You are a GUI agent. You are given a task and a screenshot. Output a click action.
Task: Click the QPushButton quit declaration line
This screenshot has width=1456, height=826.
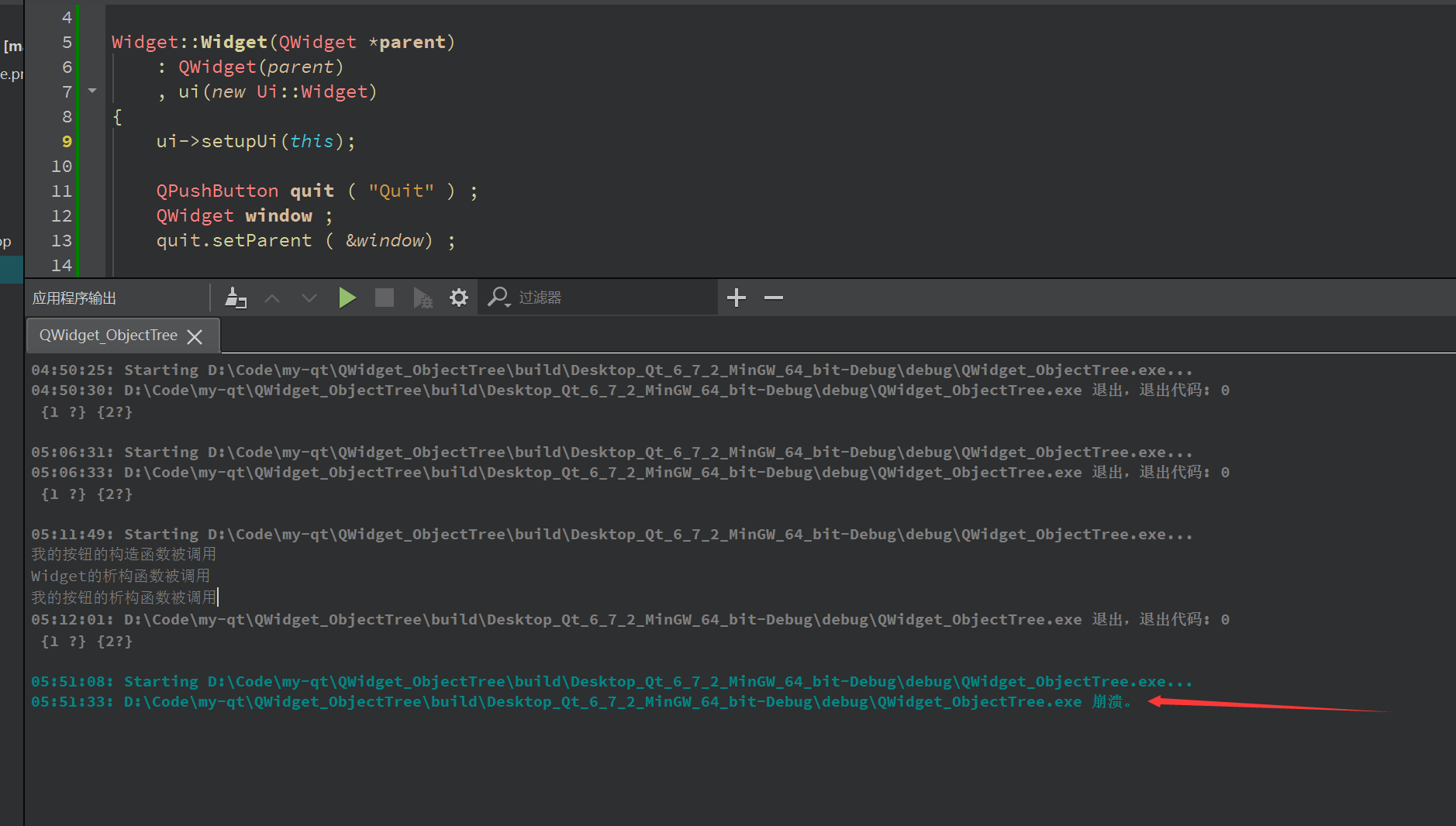pos(317,191)
